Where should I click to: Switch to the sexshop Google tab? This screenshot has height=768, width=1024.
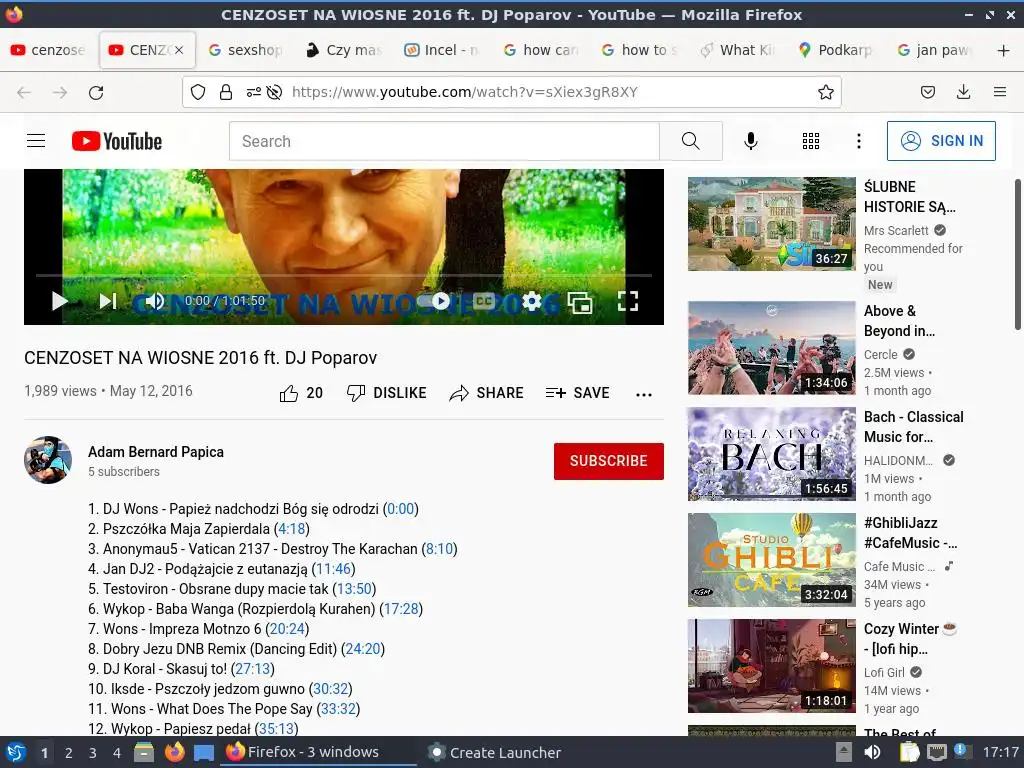[245, 50]
